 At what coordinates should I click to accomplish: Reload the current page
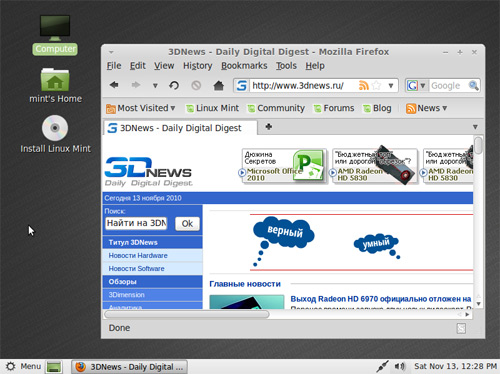click(174, 86)
